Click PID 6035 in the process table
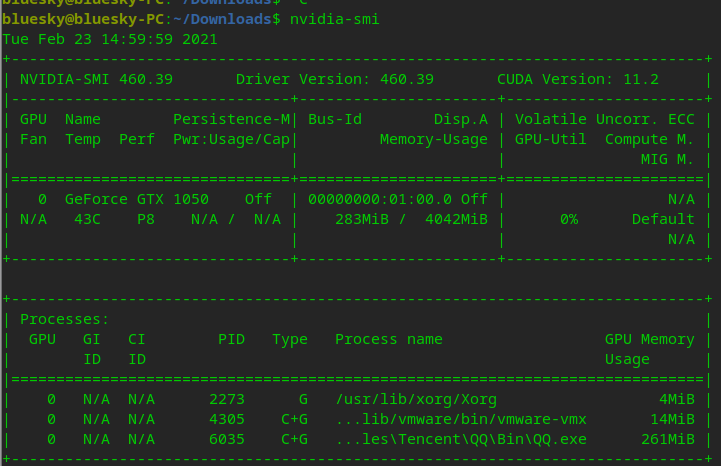This screenshot has height=466, width=721. (227, 439)
